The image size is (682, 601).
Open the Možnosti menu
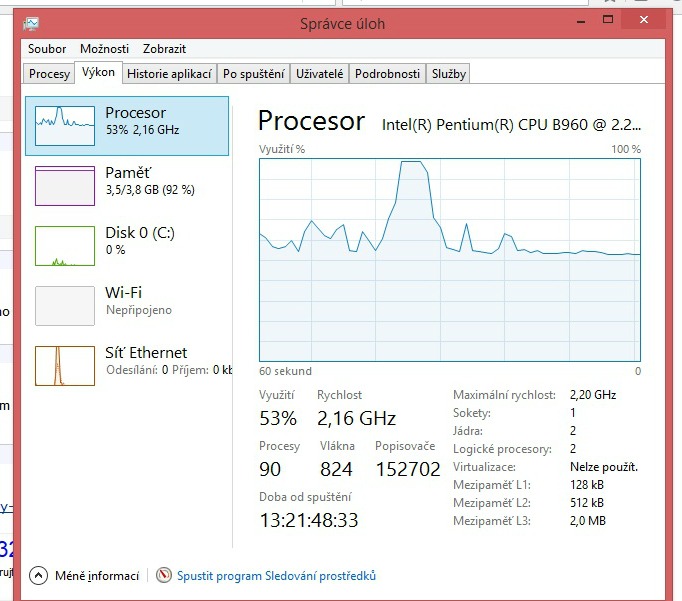tap(105, 49)
